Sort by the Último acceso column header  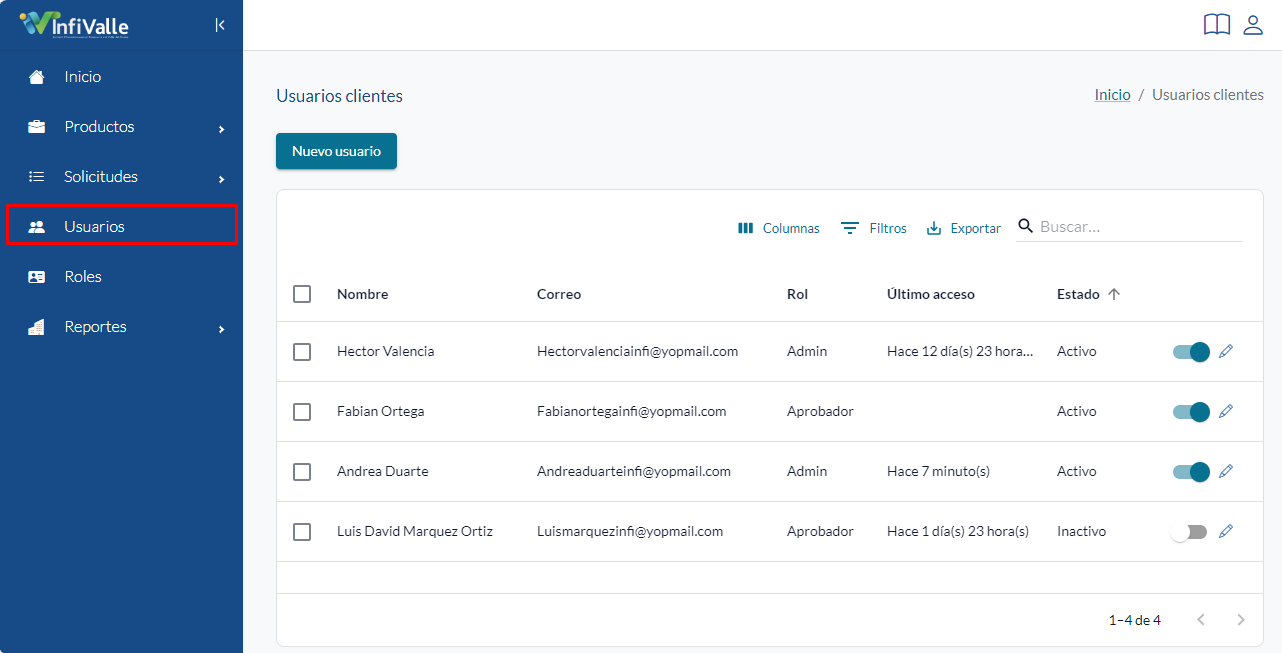click(930, 294)
